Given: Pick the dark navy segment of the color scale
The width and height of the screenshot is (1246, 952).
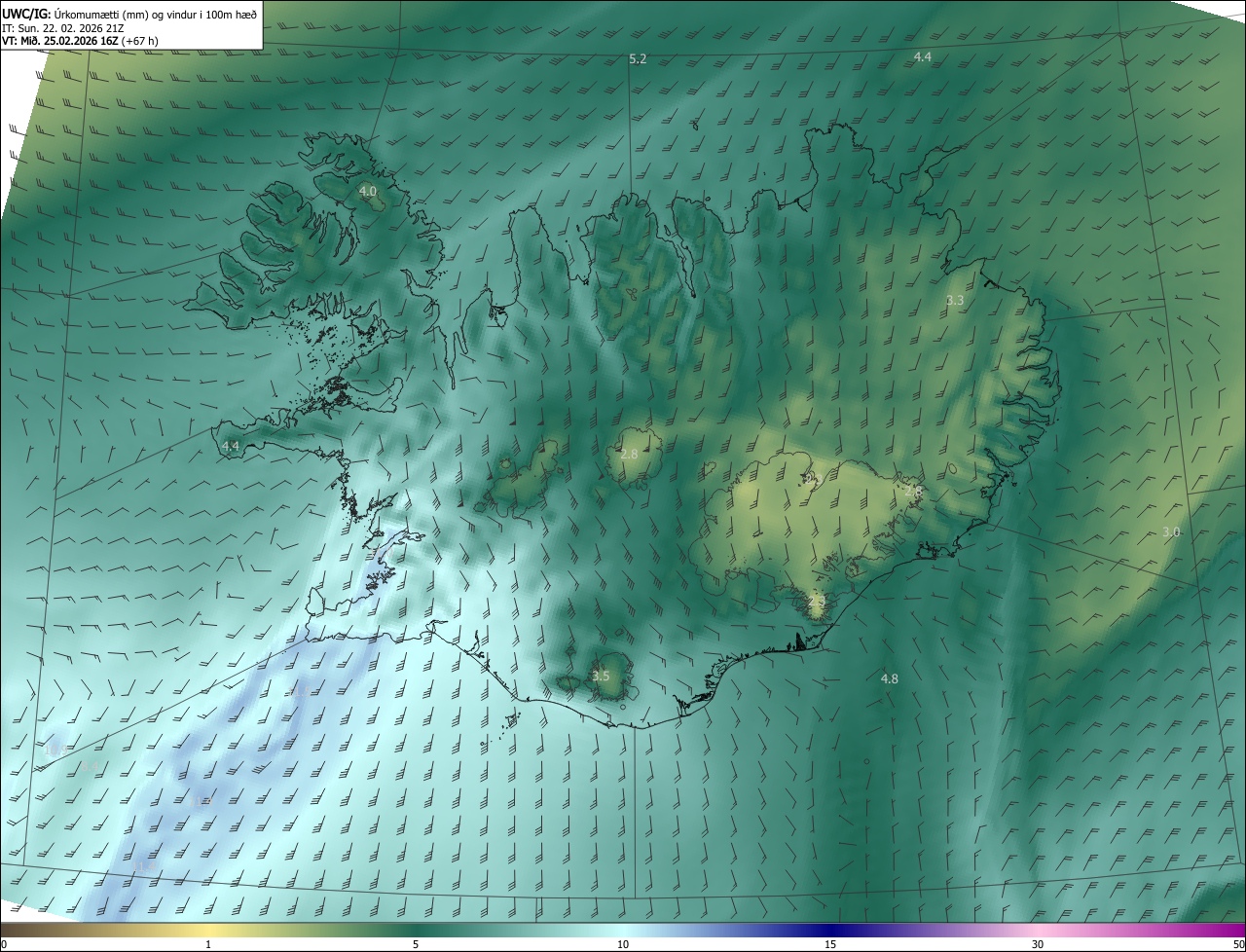Looking at the screenshot, I should pos(830,930).
